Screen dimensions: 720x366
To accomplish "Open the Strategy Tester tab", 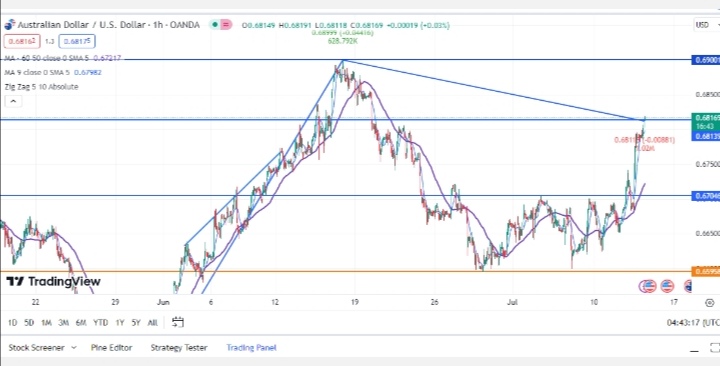I will (x=179, y=348).
